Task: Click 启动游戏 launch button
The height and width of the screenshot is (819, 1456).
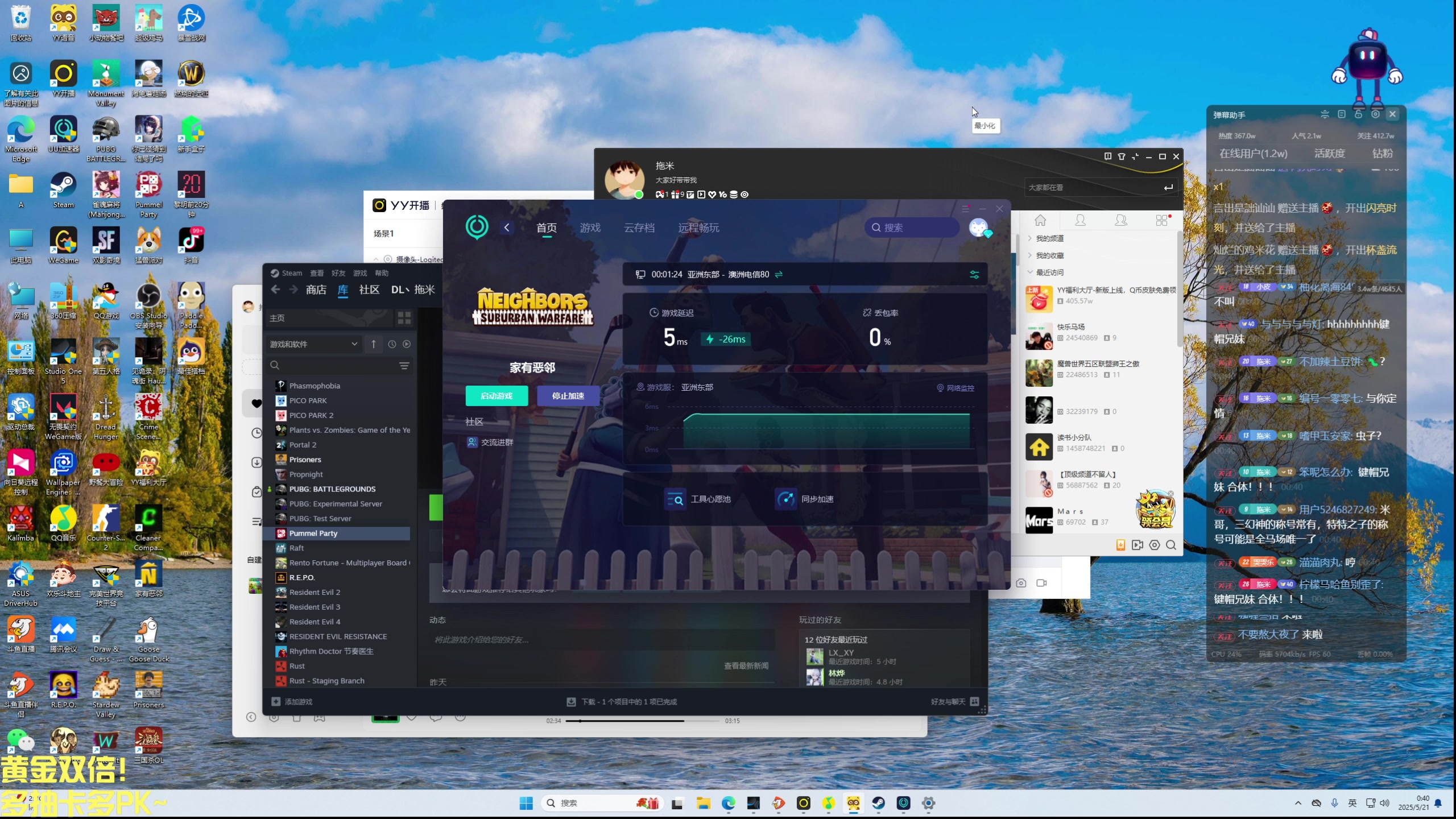Action: coord(497,396)
